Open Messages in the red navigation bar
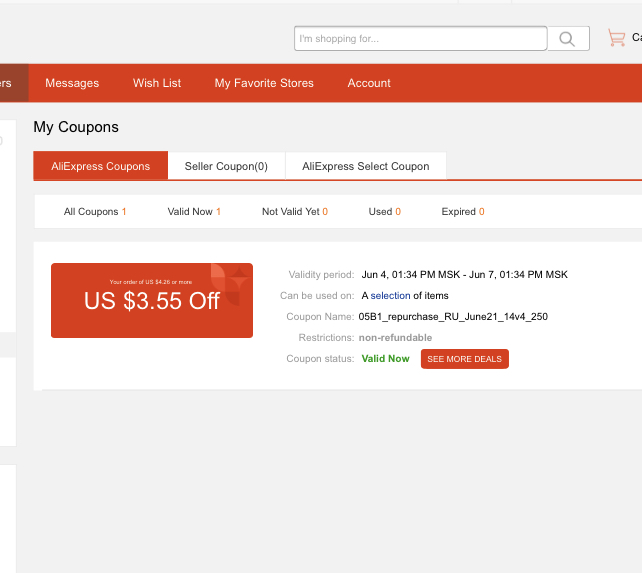642x573 pixels. pyautogui.click(x=72, y=83)
